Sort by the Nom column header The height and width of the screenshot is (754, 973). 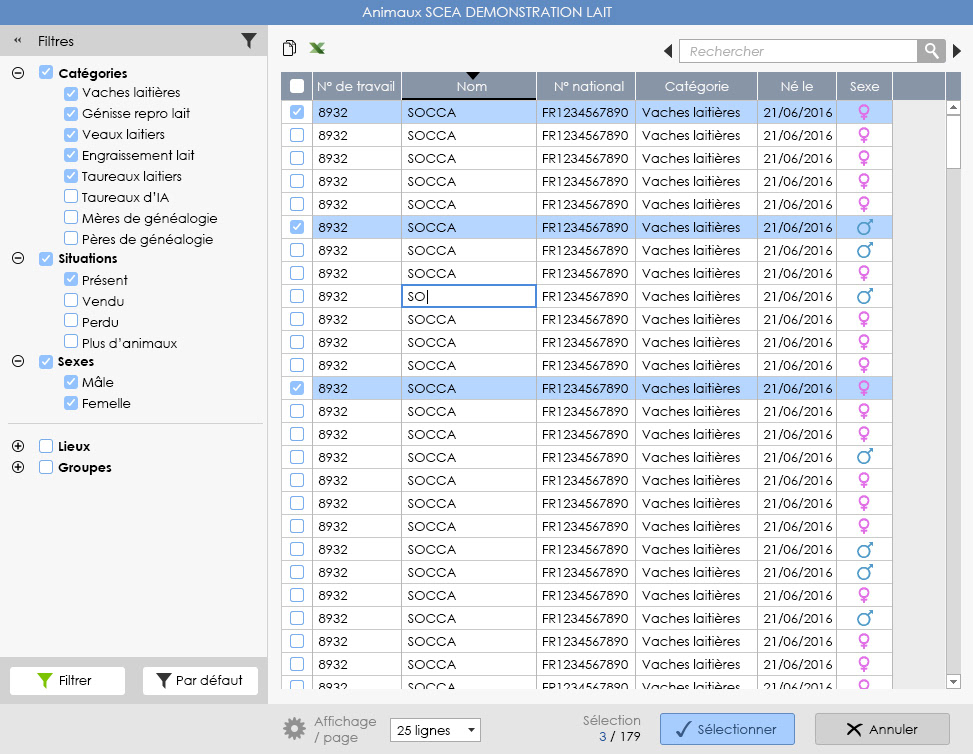[x=469, y=86]
